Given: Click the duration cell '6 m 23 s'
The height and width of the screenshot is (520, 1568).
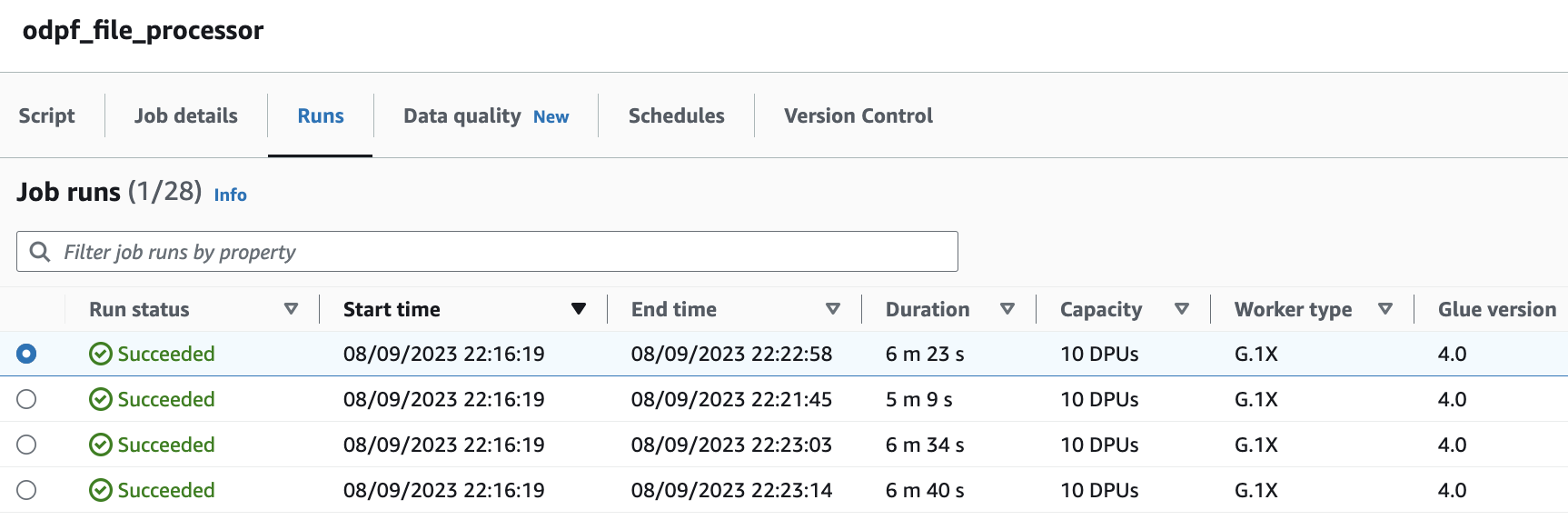Looking at the screenshot, I should click(x=925, y=354).
